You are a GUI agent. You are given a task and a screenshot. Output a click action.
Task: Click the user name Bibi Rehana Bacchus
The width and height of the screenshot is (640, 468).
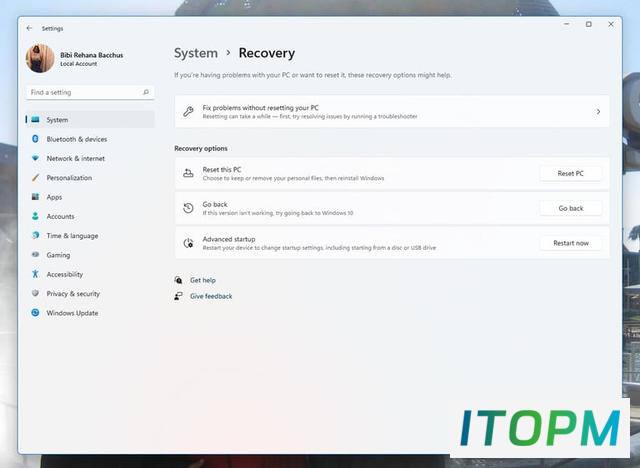[x=91, y=55]
